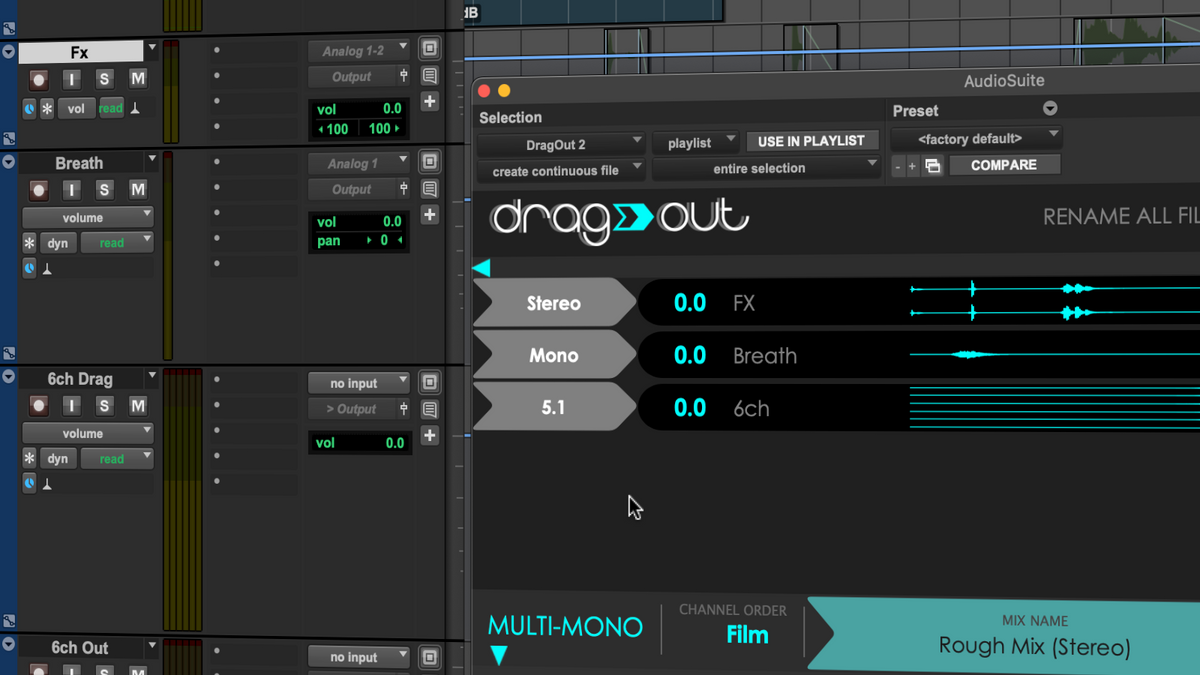Mute the Fx track
The height and width of the screenshot is (675, 1200).
coord(137,79)
